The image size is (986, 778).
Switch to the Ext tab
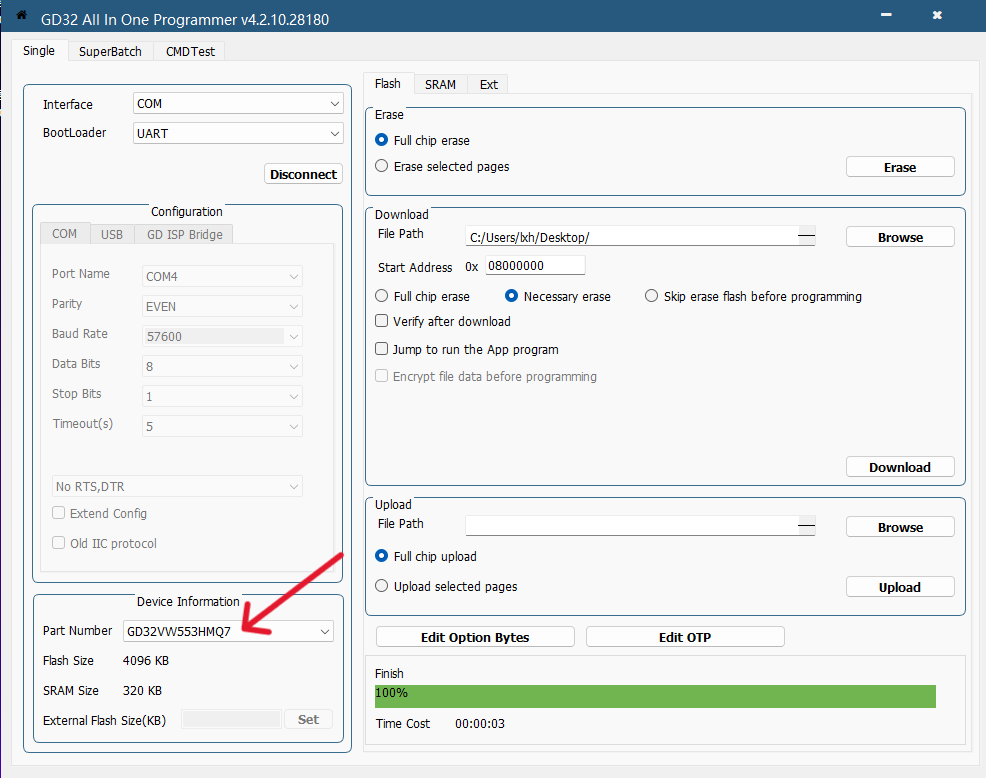point(488,85)
